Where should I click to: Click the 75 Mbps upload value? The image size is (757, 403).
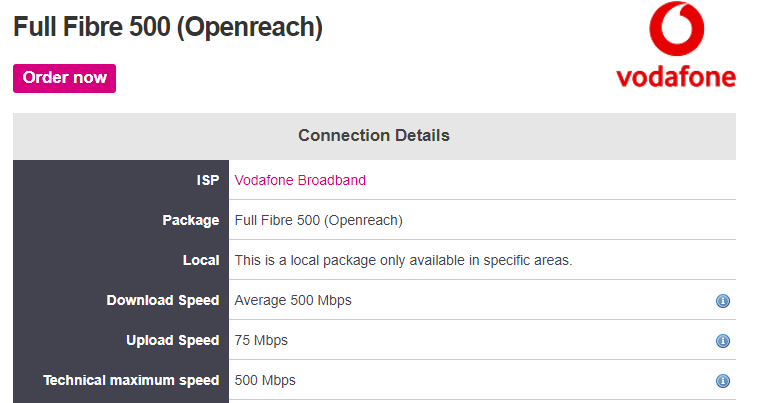click(x=261, y=340)
